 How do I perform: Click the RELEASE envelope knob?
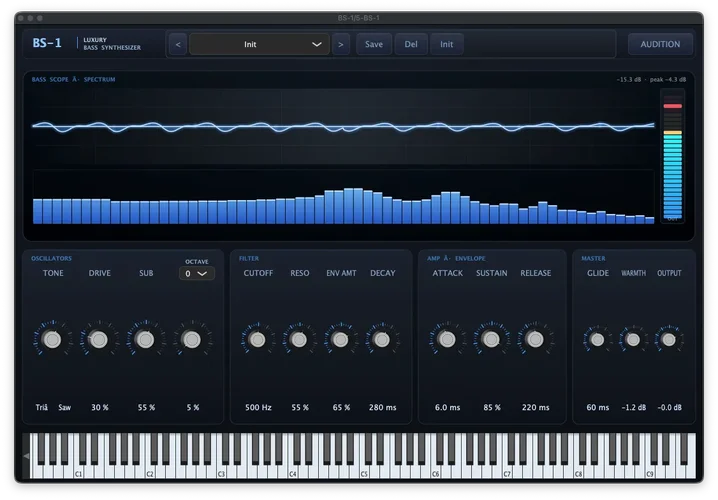coord(535,339)
